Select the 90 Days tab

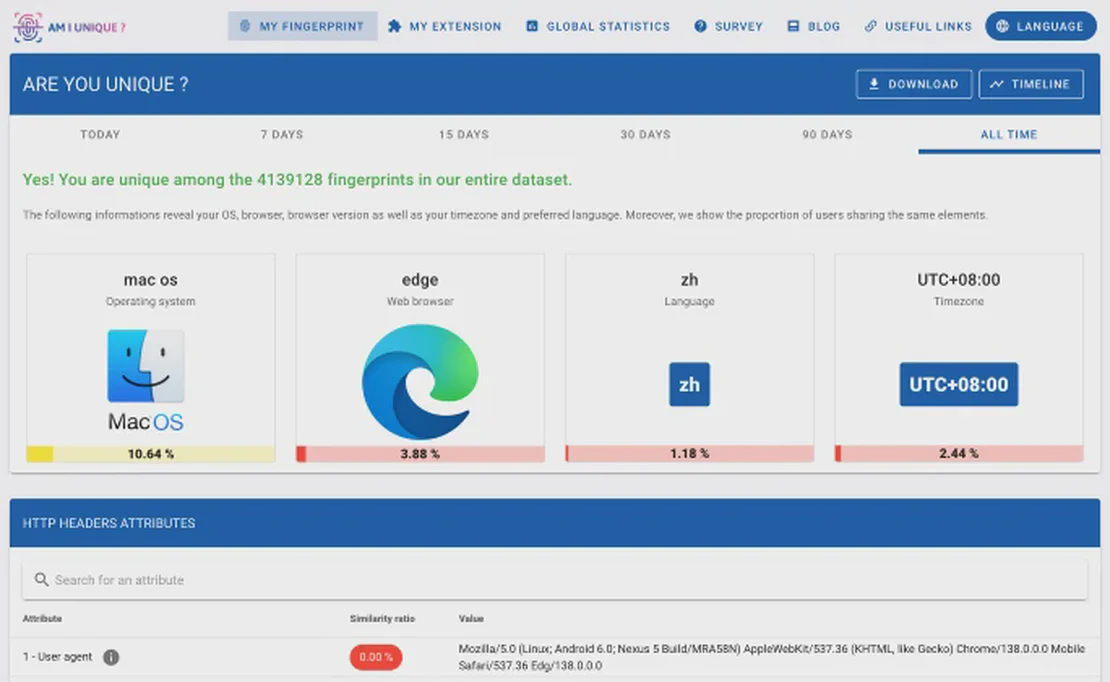[x=827, y=134]
